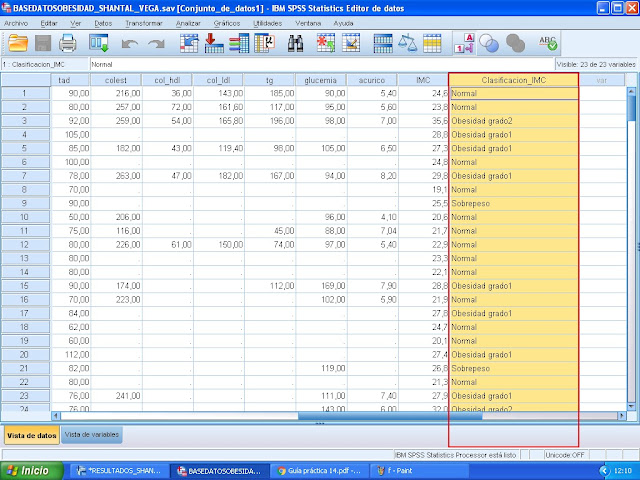
Task: Select the IMC column header
Action: pyautogui.click(x=423, y=80)
